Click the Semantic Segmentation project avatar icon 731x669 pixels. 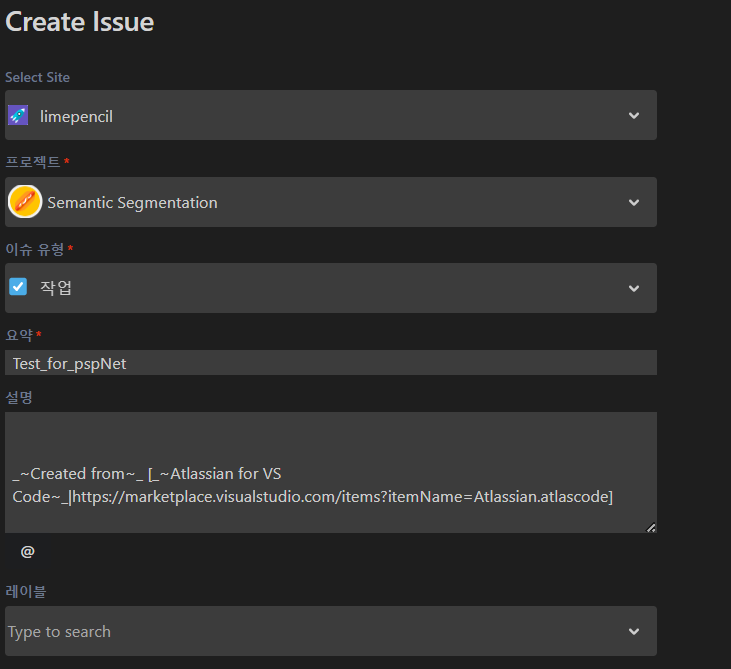(25, 202)
